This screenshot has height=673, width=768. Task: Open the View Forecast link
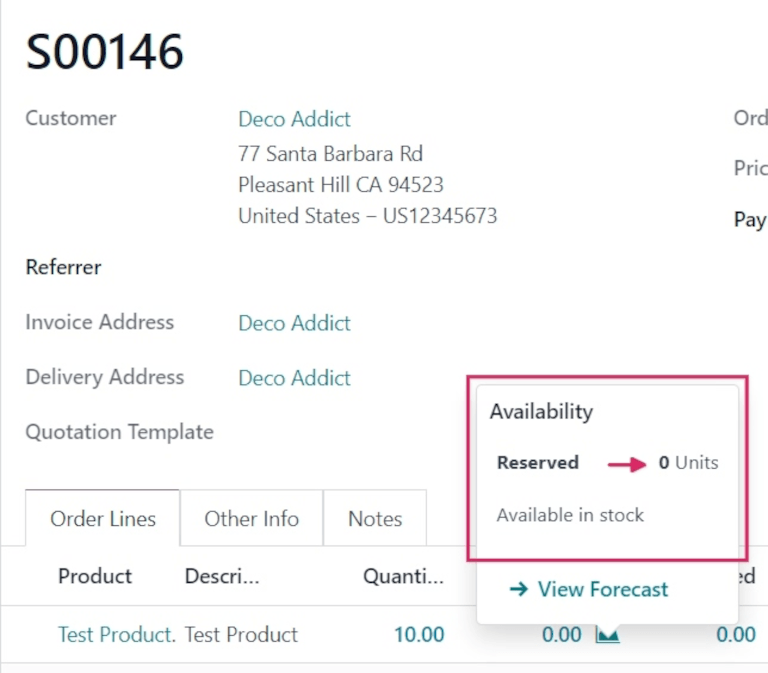coord(588,589)
